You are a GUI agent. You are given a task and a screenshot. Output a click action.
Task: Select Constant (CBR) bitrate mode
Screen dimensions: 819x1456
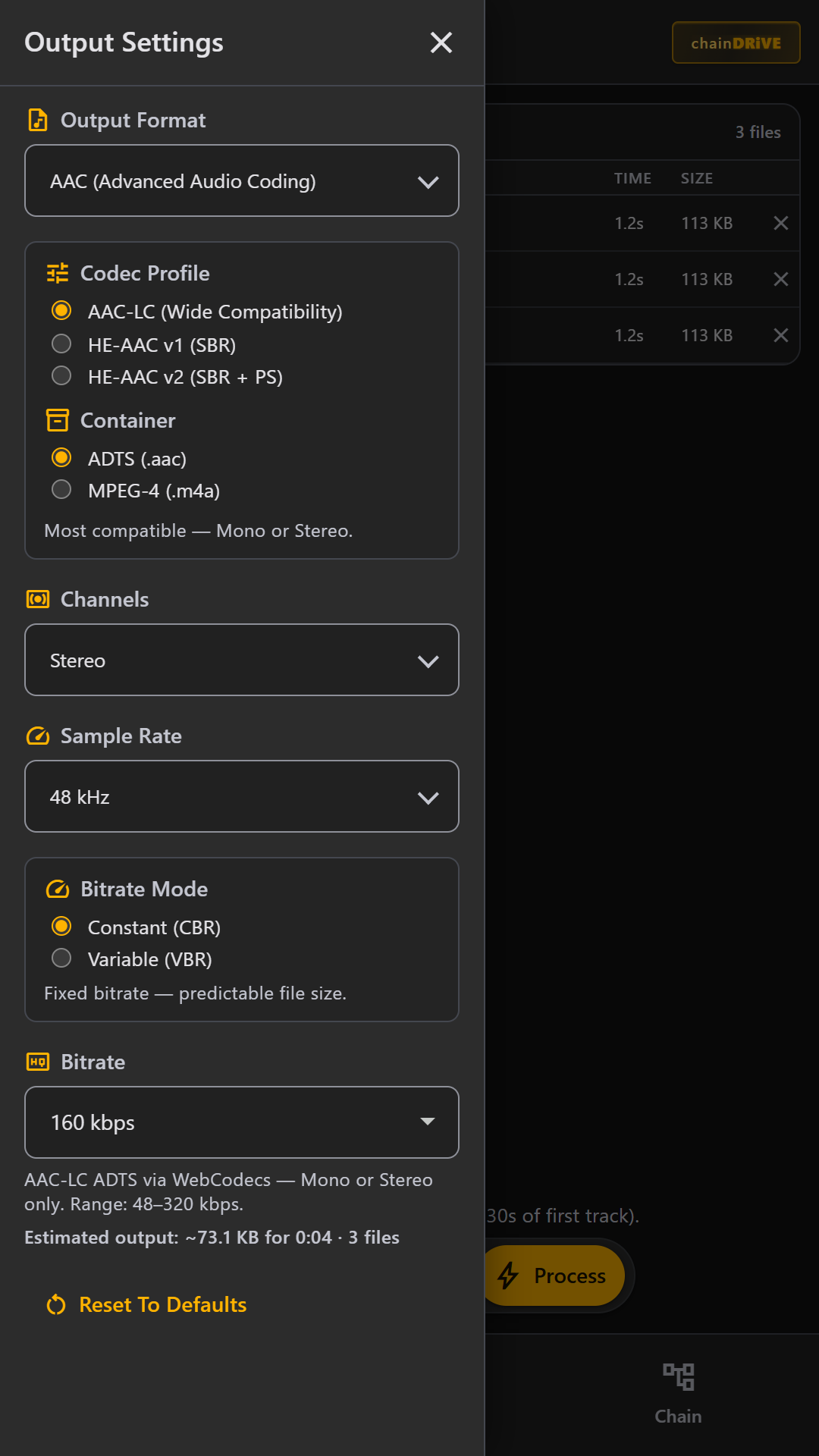(x=136, y=927)
